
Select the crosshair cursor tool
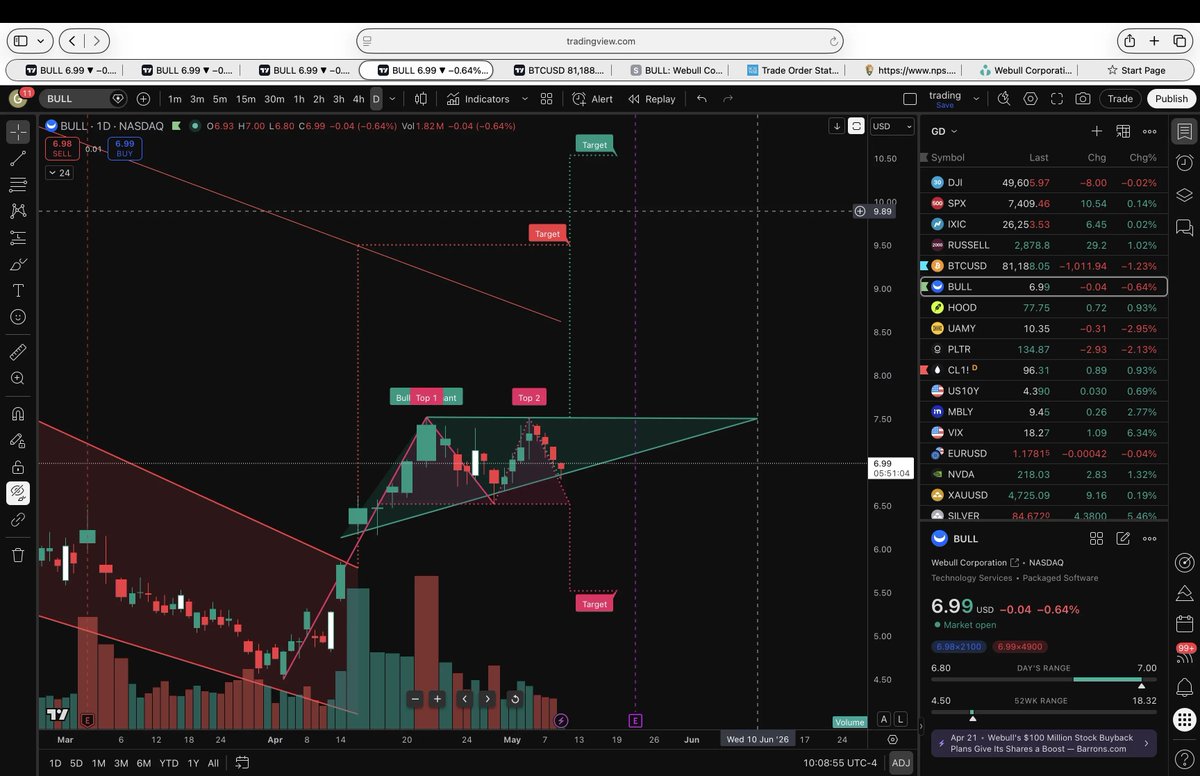[x=18, y=132]
